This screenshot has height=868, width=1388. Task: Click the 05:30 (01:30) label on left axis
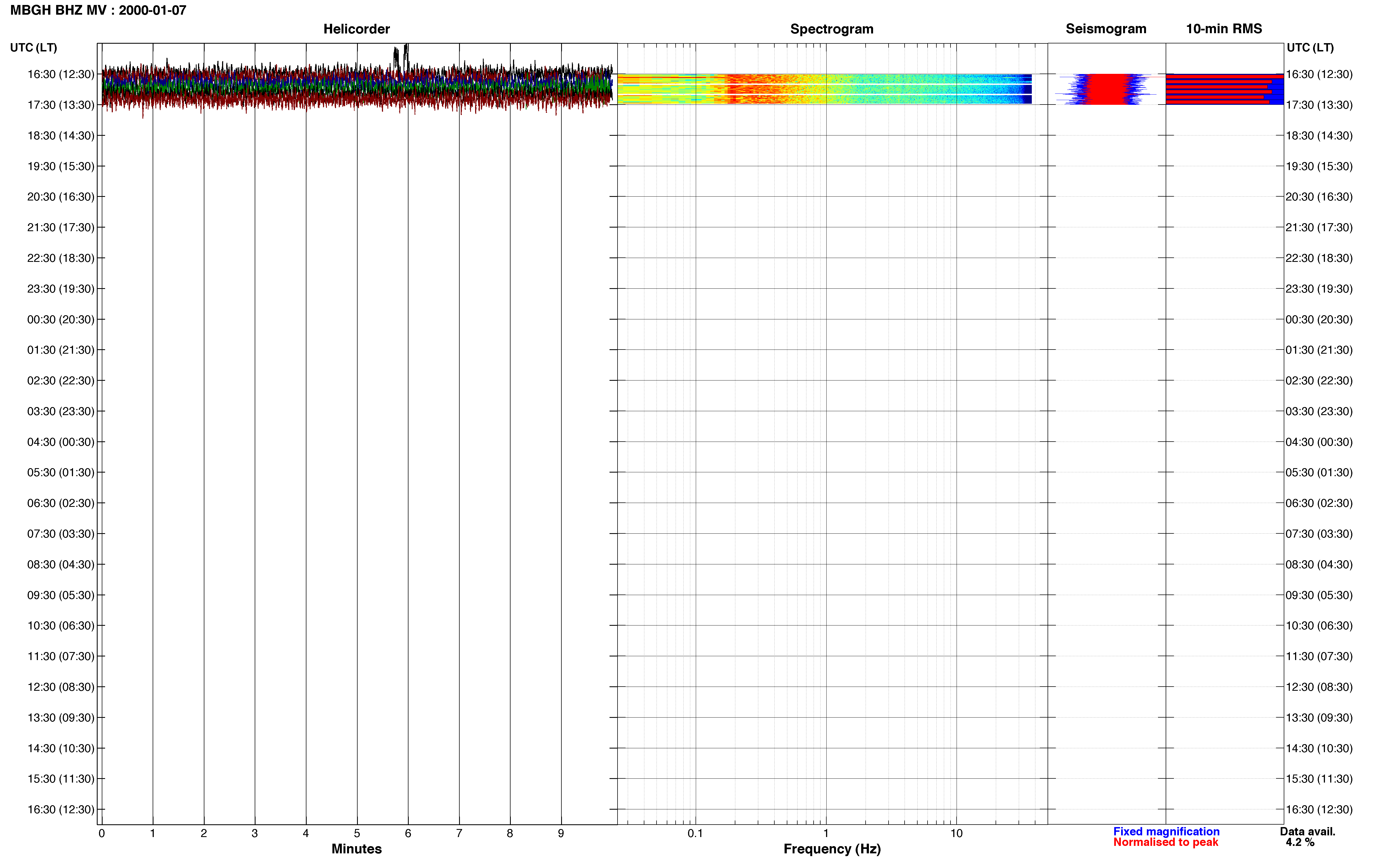(61, 473)
